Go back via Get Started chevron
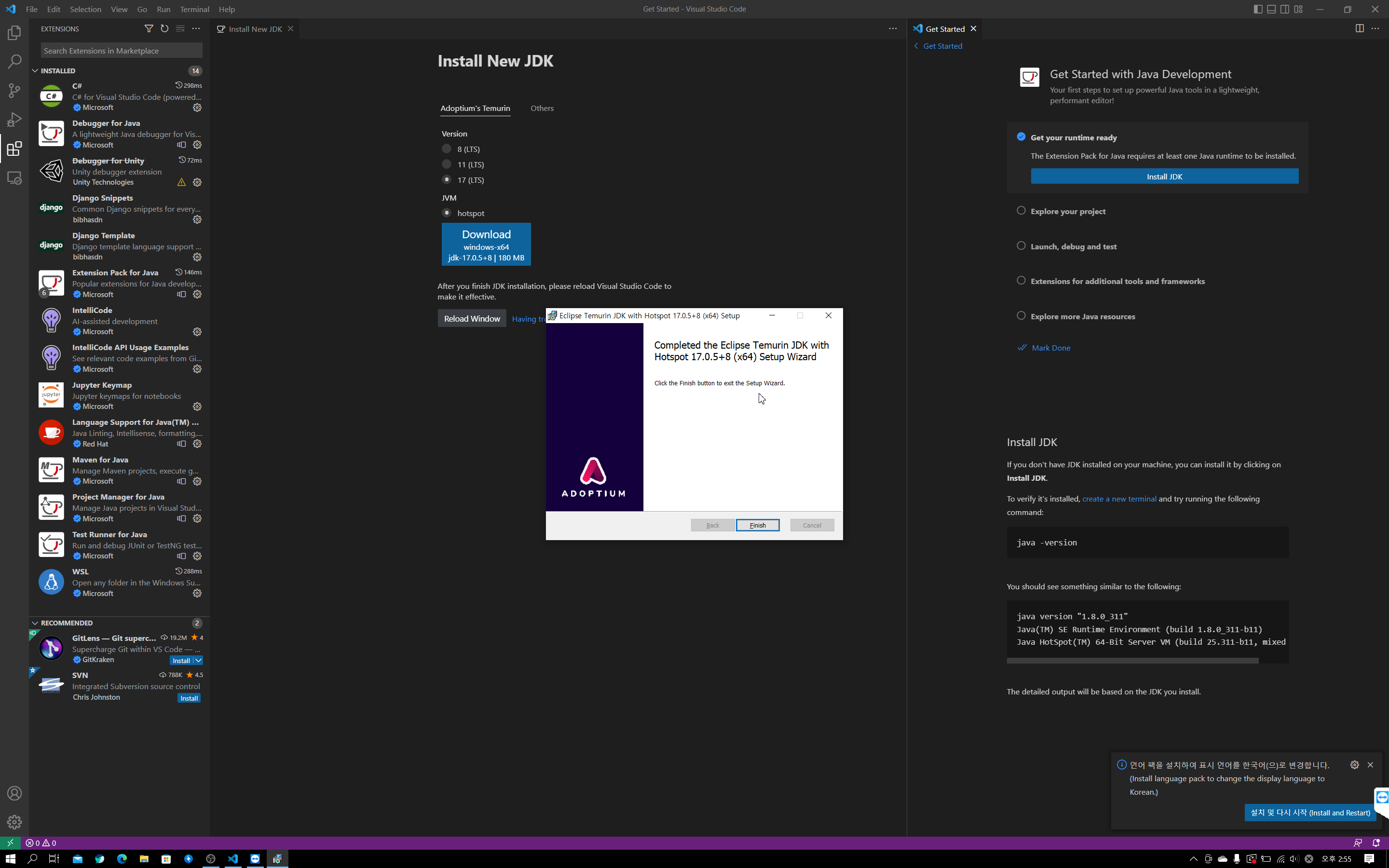Image resolution: width=1389 pixels, height=868 pixels. (x=917, y=46)
